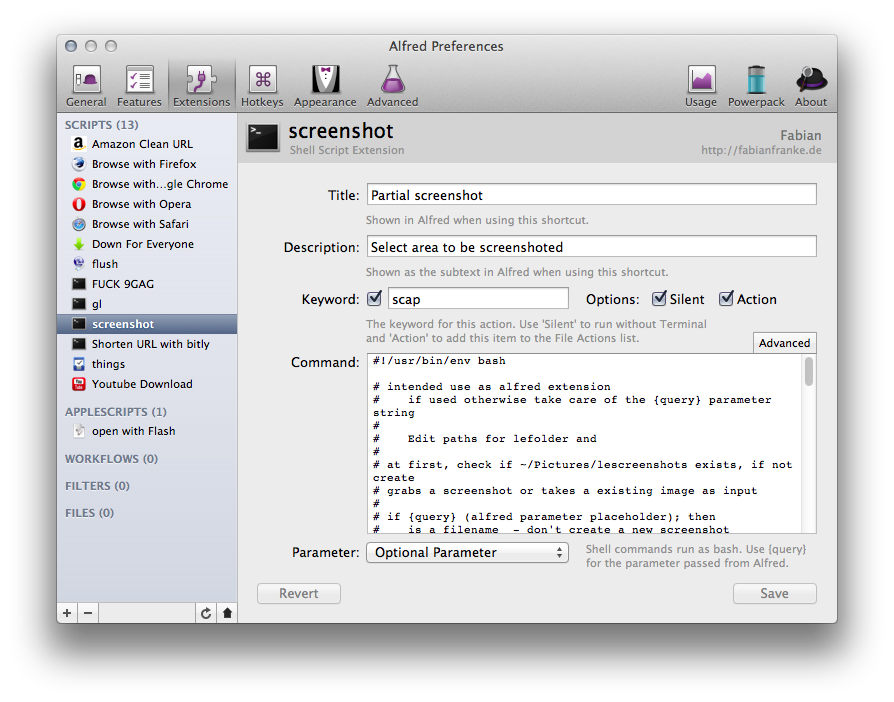Viewport: 894px width, 702px height.
Task: Open the About bowler hat icon
Action: (x=811, y=79)
